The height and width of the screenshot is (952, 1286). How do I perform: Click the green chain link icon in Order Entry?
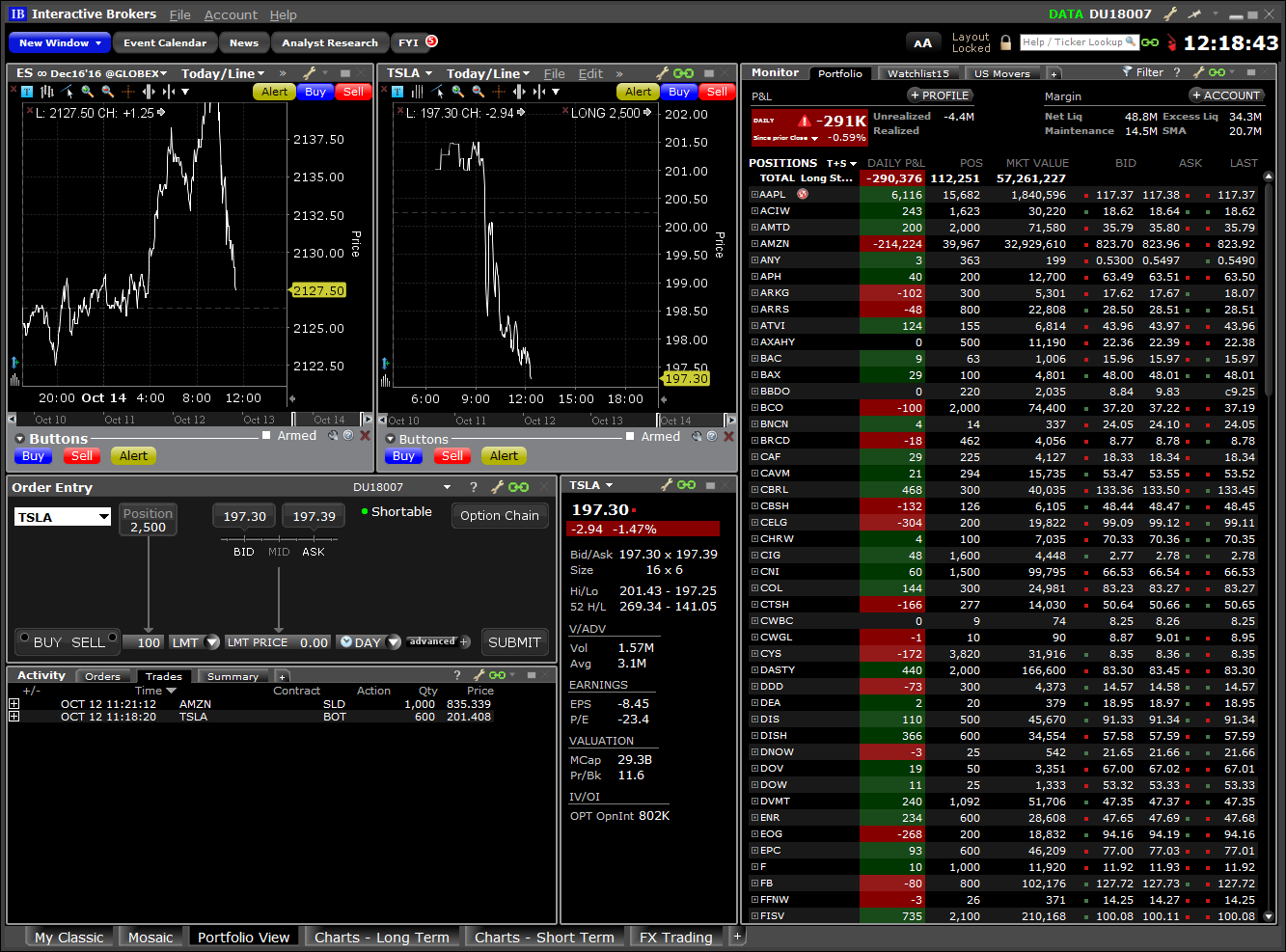(x=519, y=487)
